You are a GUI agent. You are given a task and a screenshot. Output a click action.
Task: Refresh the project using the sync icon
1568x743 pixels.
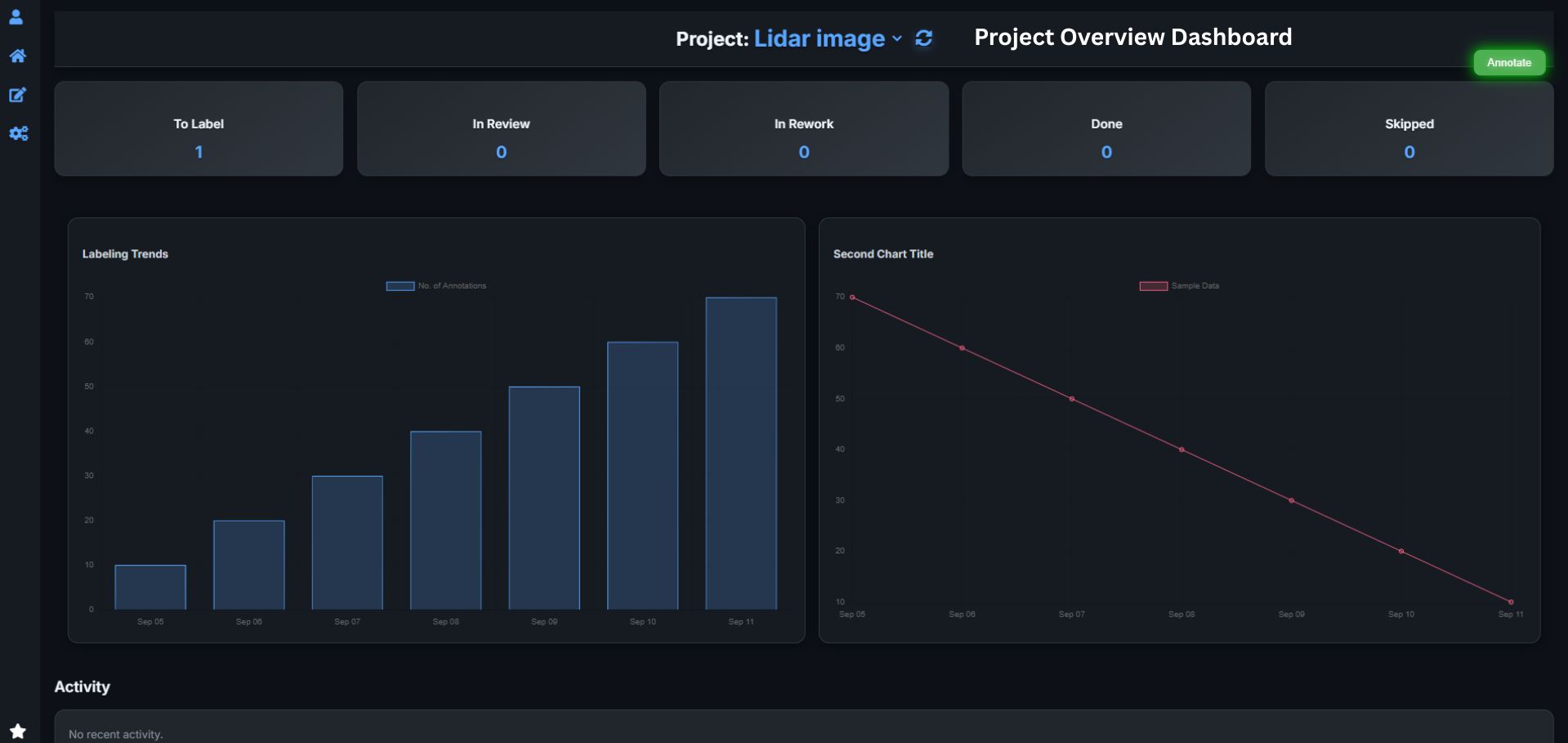click(x=923, y=38)
